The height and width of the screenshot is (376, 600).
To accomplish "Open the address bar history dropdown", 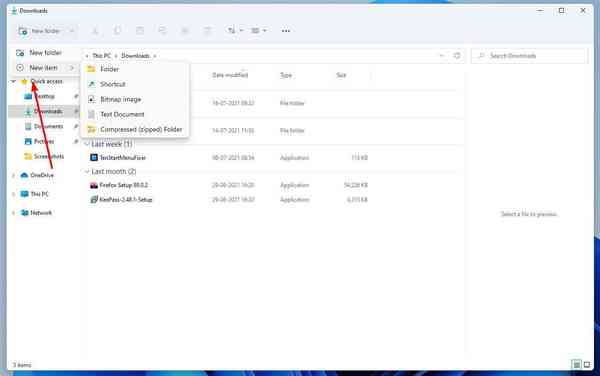I will (x=442, y=56).
